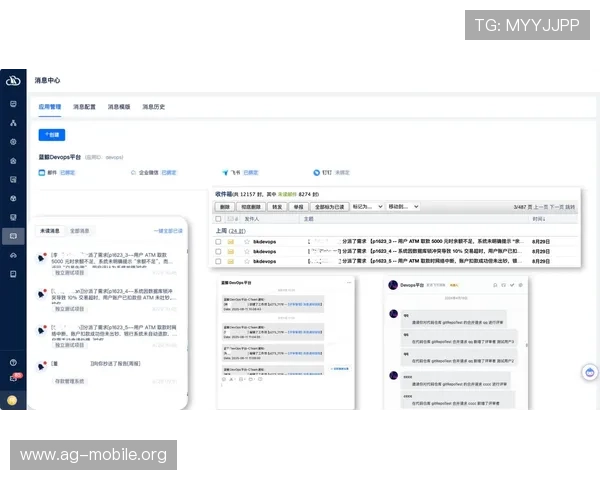Switch to the 消息历史 tab
The image size is (600, 480).
click(x=154, y=107)
